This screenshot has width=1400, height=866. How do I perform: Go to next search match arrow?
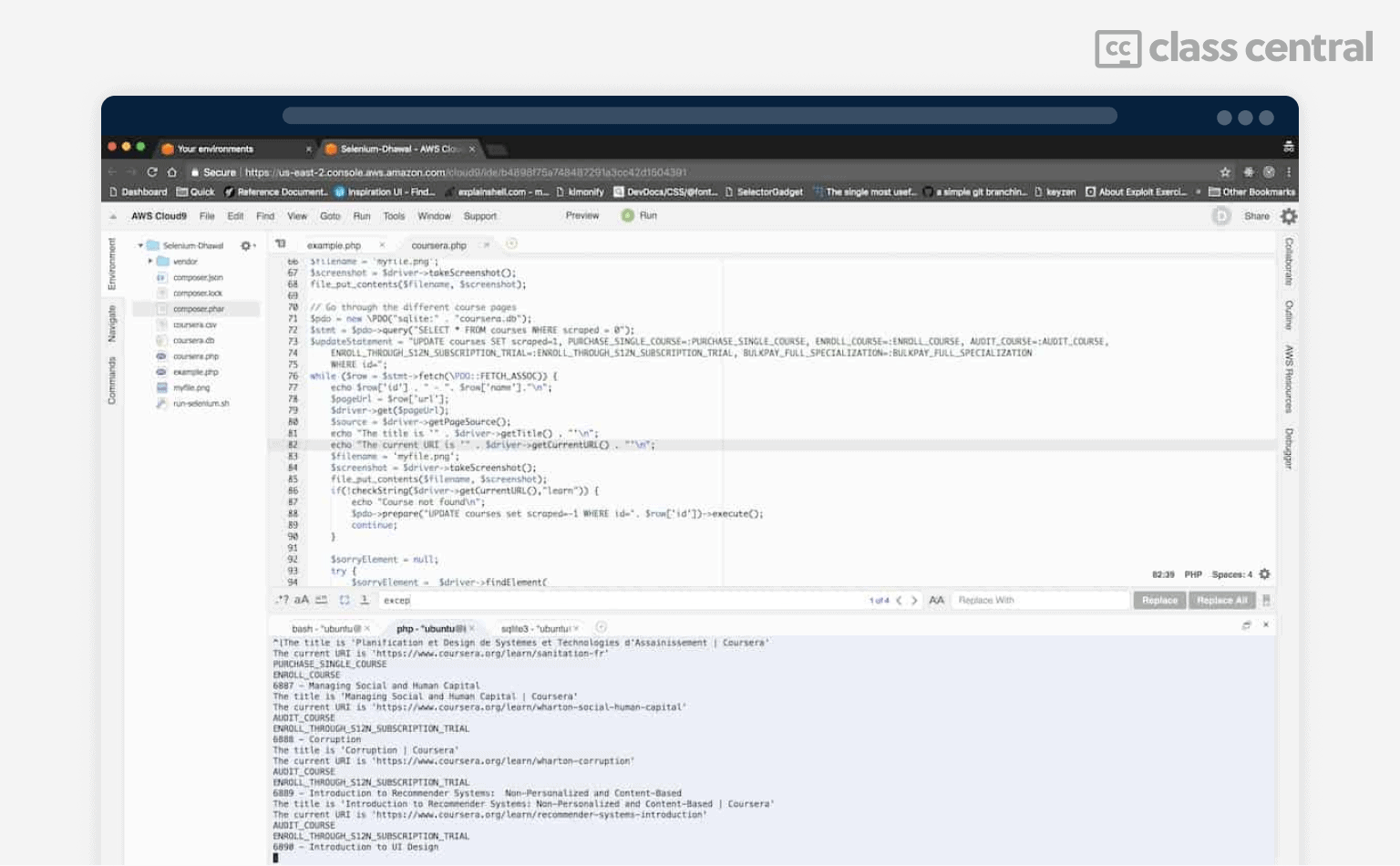point(914,601)
